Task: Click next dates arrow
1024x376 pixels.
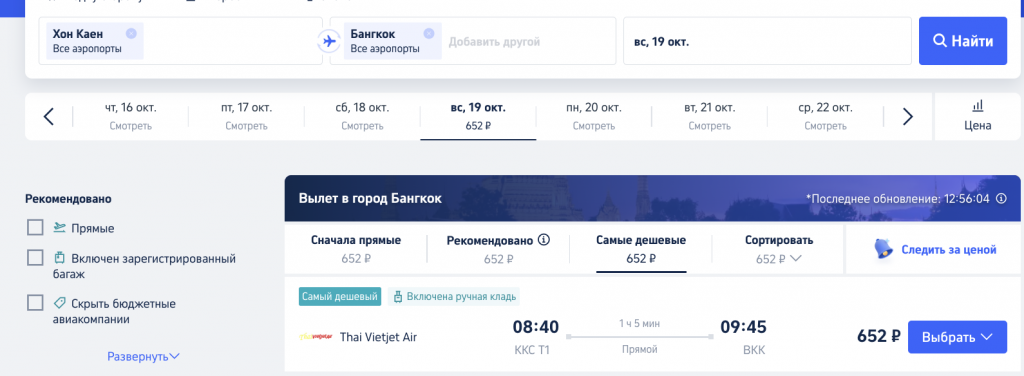Action: (908, 117)
